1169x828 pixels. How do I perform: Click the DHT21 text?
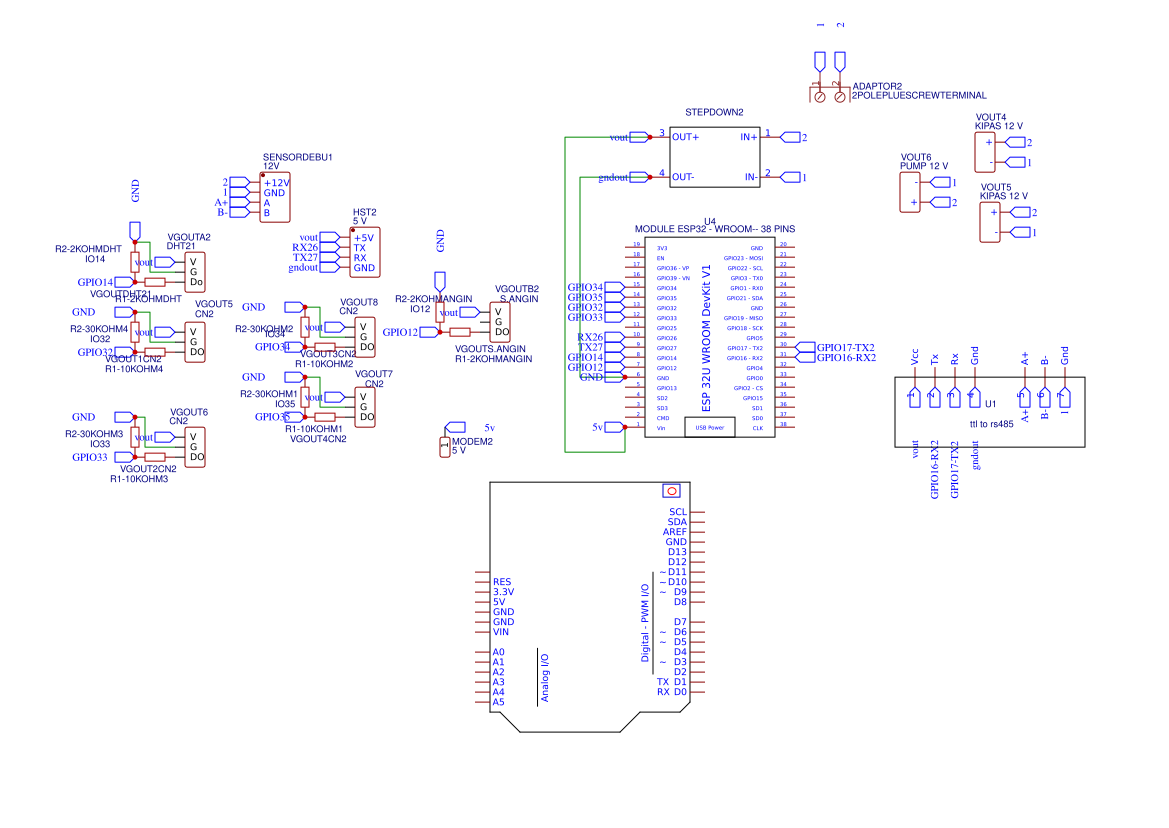[x=180, y=246]
